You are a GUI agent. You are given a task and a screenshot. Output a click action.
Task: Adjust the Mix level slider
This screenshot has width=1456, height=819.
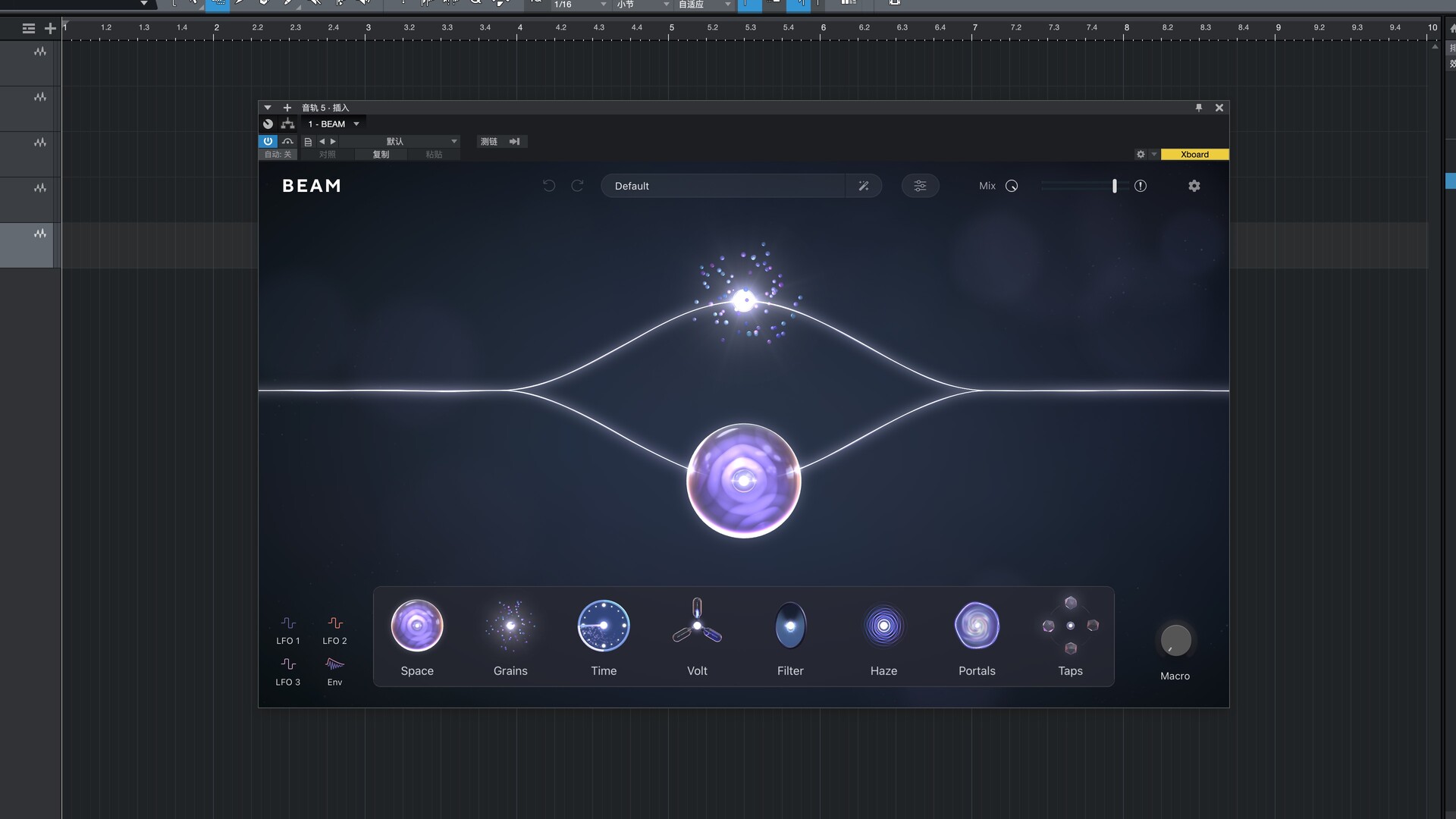[1077, 185]
